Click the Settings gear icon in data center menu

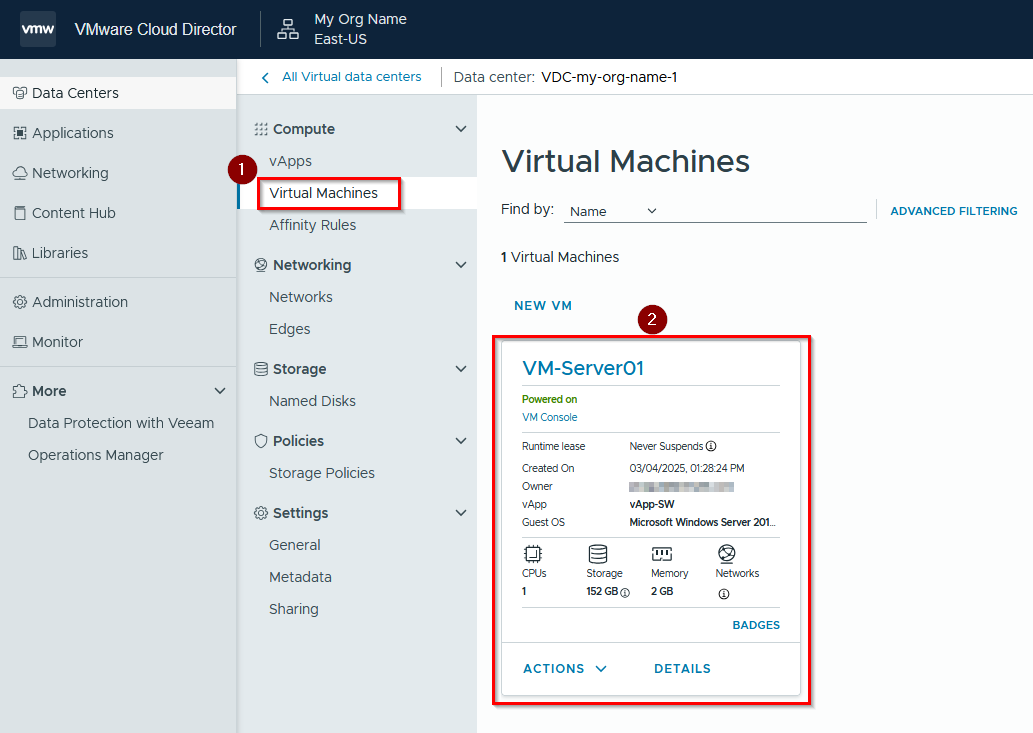[x=261, y=513]
